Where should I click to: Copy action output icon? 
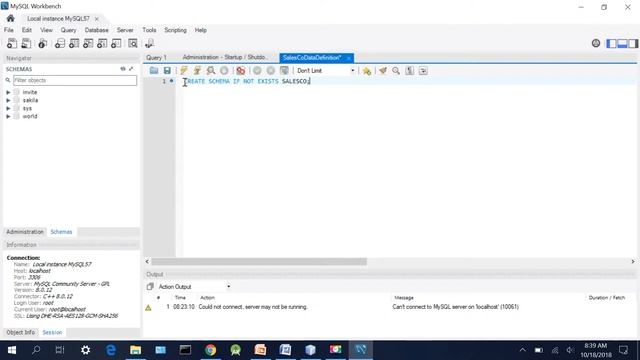[150, 287]
